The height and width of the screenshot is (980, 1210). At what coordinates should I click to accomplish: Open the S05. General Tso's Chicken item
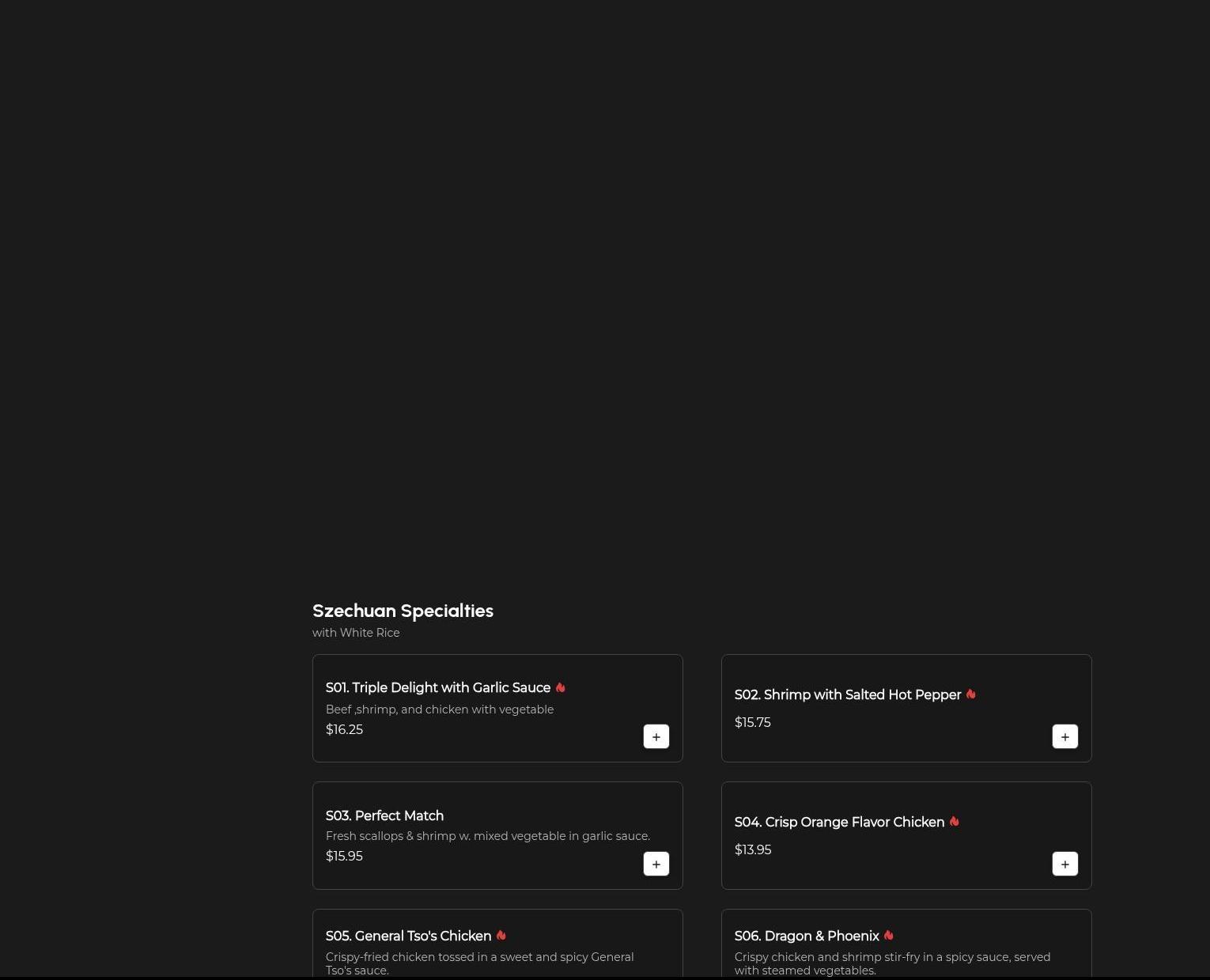(497, 944)
